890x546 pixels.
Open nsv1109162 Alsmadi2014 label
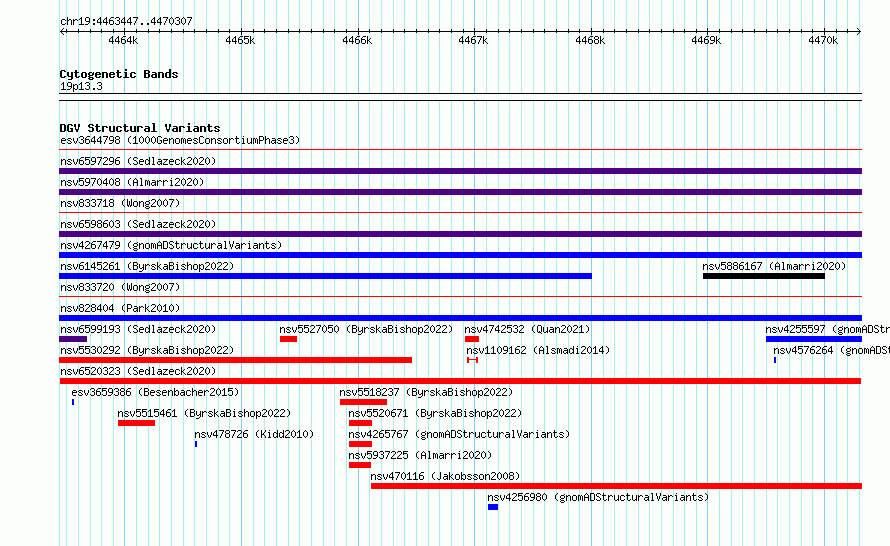538,350
